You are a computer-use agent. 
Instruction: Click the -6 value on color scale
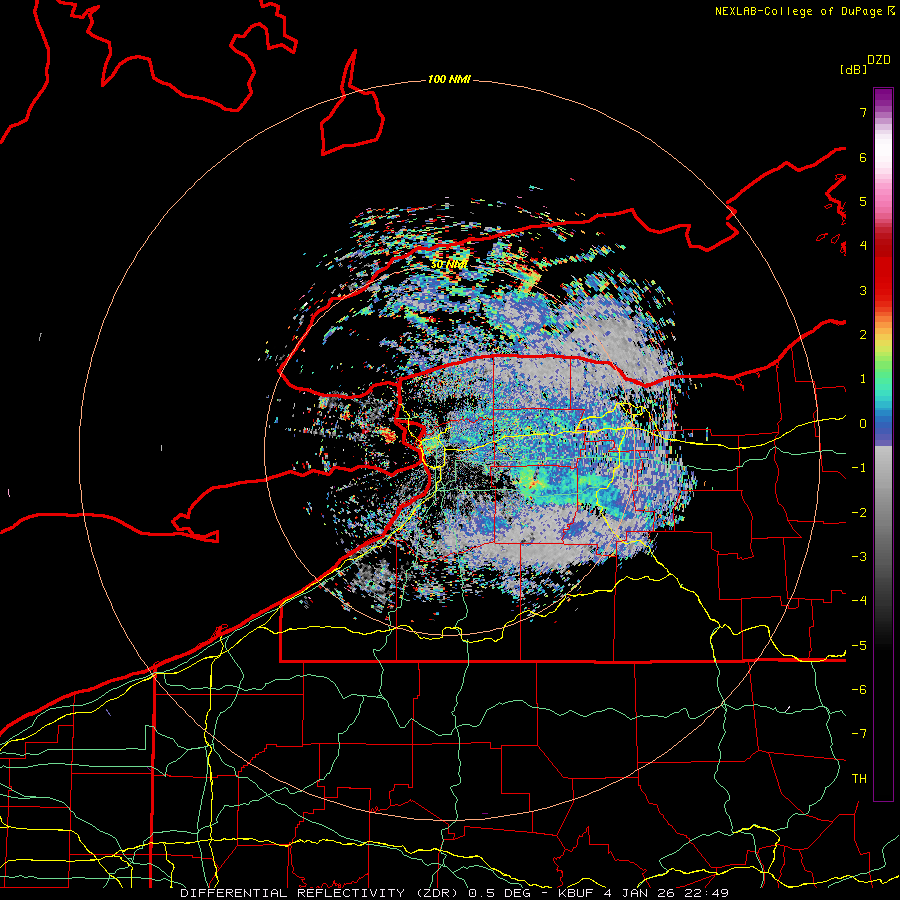click(x=859, y=690)
